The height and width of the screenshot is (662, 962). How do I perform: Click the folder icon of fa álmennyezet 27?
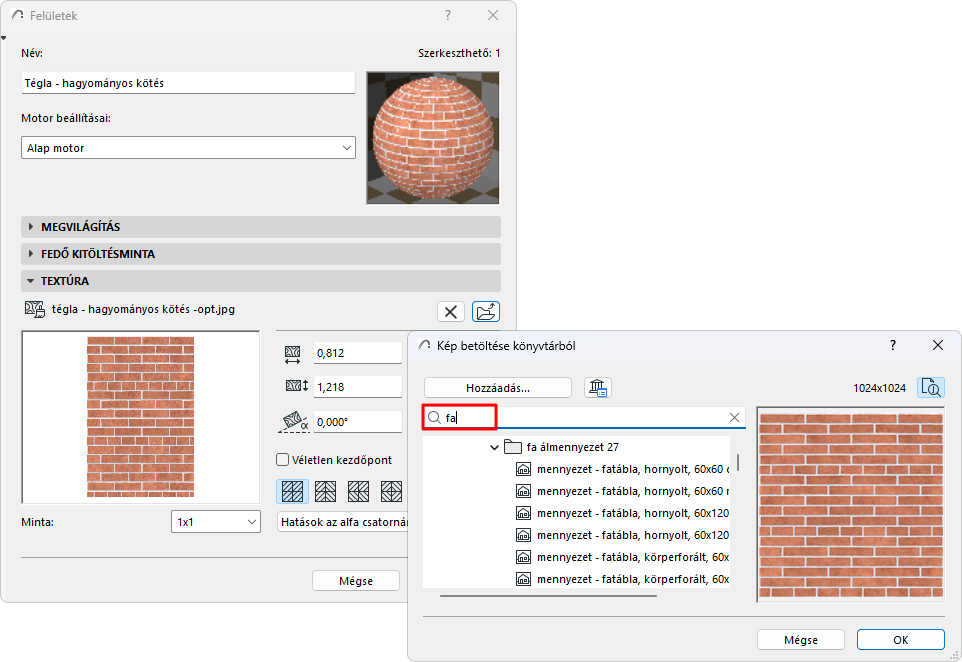click(x=512, y=447)
